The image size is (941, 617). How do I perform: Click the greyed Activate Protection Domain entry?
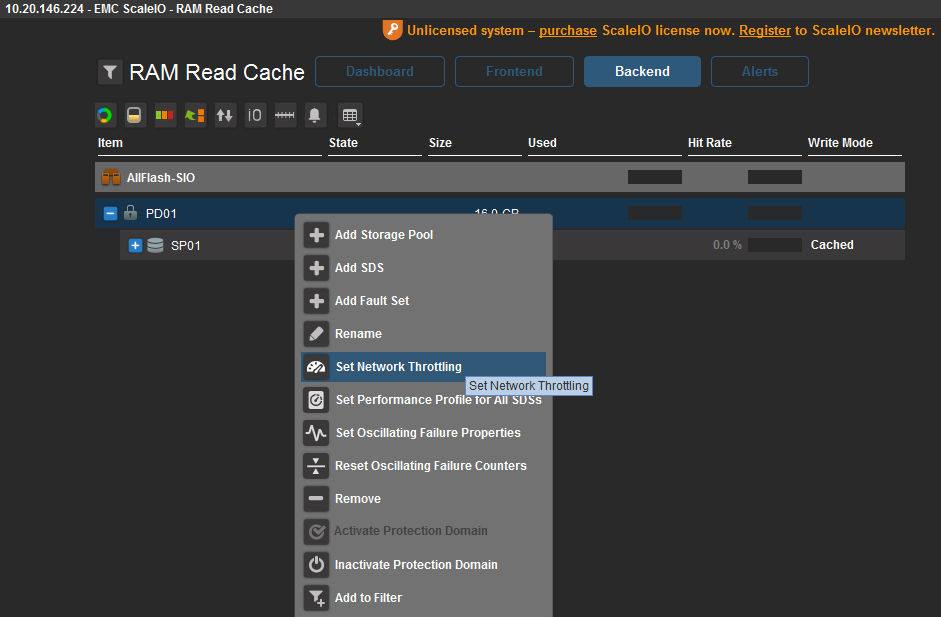point(424,531)
